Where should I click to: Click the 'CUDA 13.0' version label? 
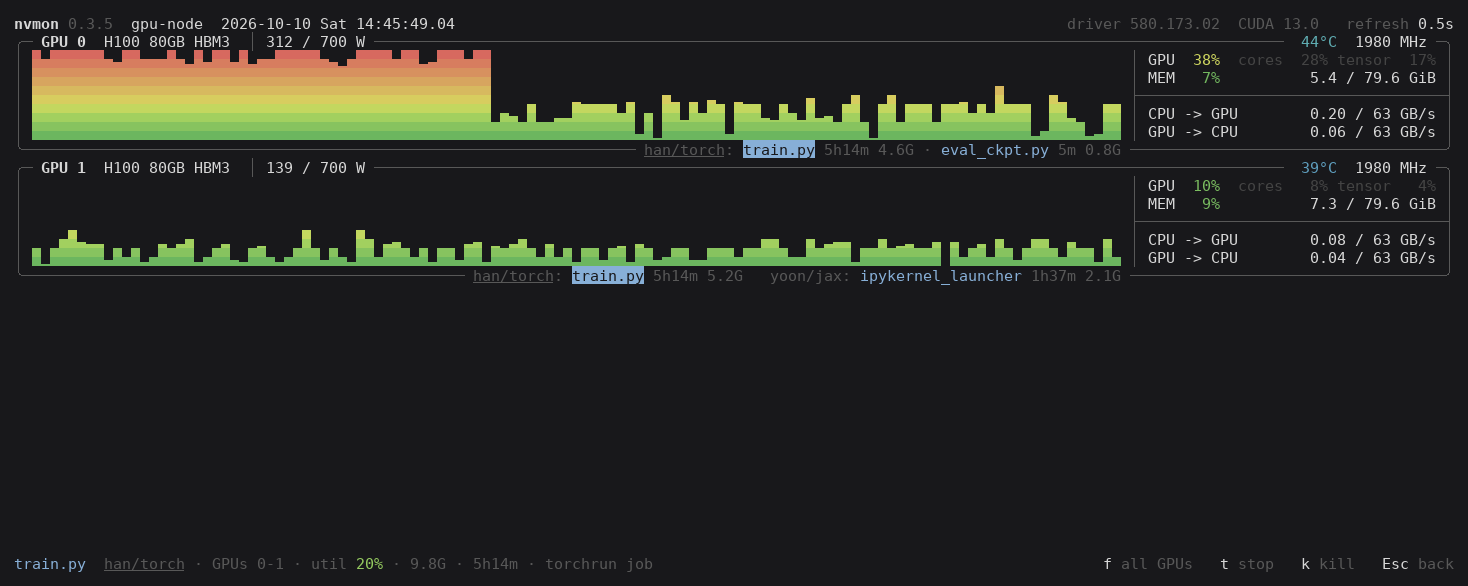click(1278, 24)
